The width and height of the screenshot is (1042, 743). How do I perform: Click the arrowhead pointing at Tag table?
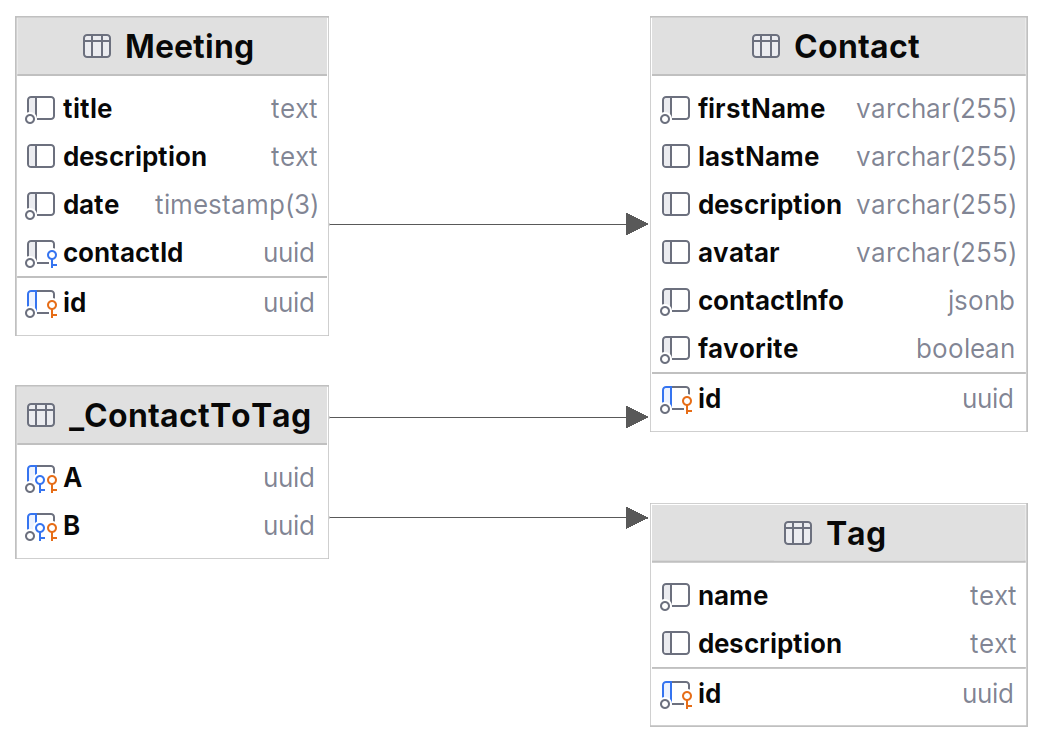tap(637, 517)
